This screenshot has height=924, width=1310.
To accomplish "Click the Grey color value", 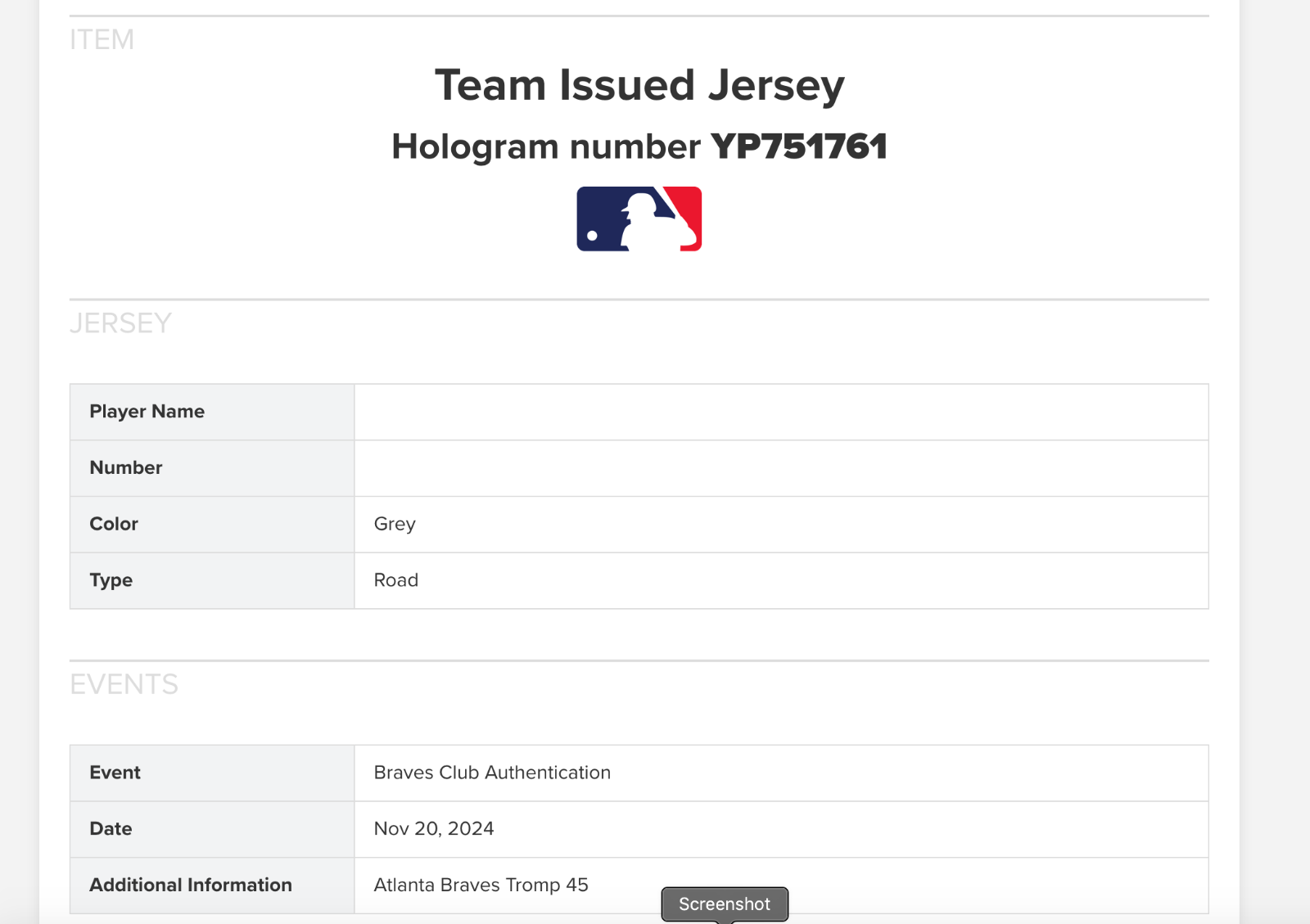I will click(395, 524).
